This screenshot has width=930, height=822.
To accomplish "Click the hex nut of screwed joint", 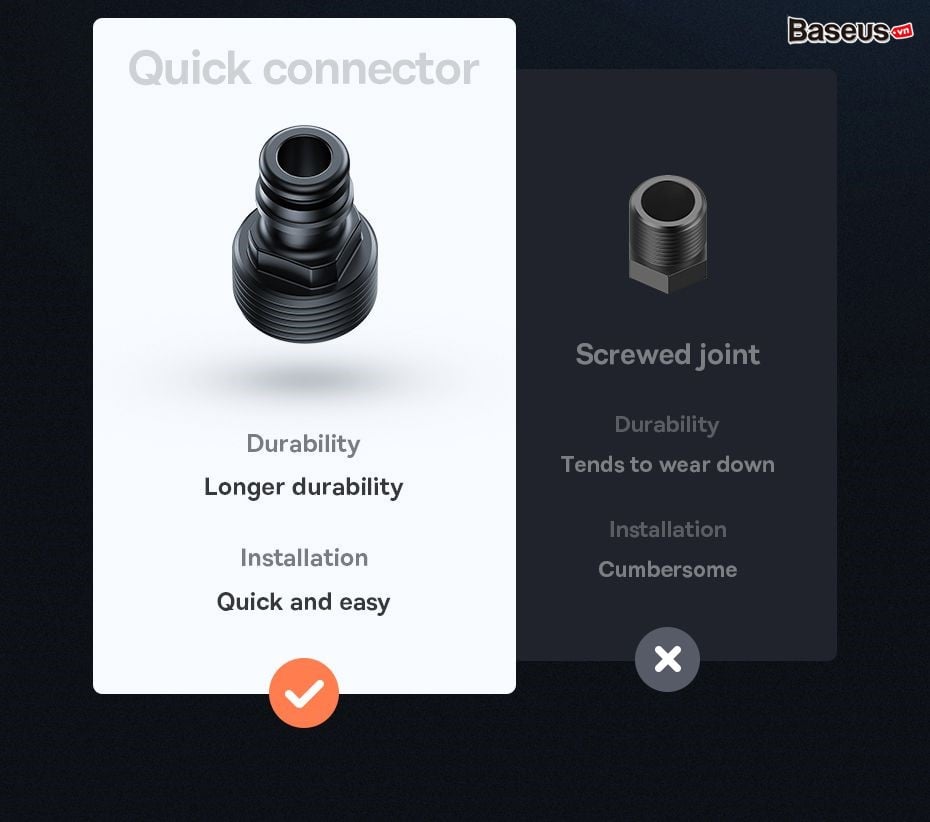I will 668,275.
